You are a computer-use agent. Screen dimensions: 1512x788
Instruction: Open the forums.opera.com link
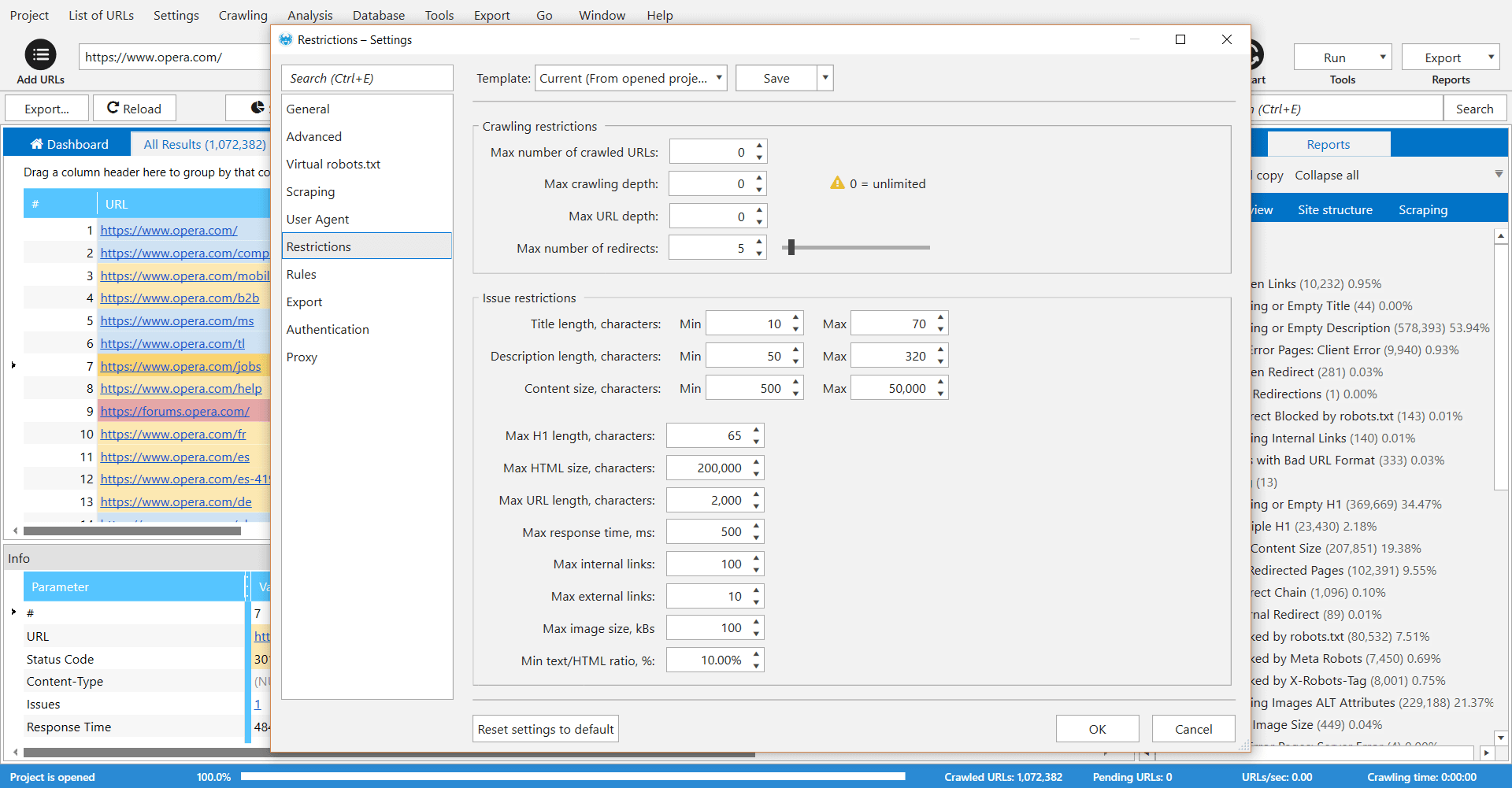[x=175, y=411]
